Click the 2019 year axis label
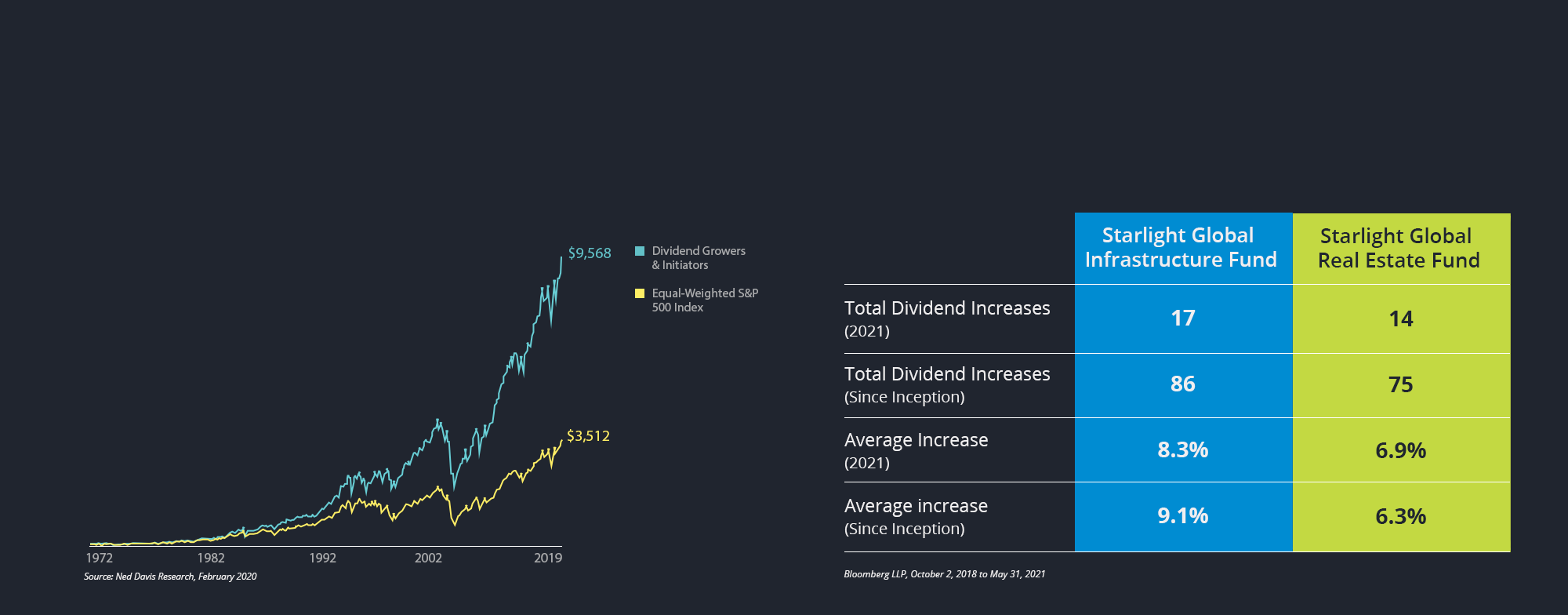Screen dimensions: 1568x615 pyautogui.click(x=548, y=558)
